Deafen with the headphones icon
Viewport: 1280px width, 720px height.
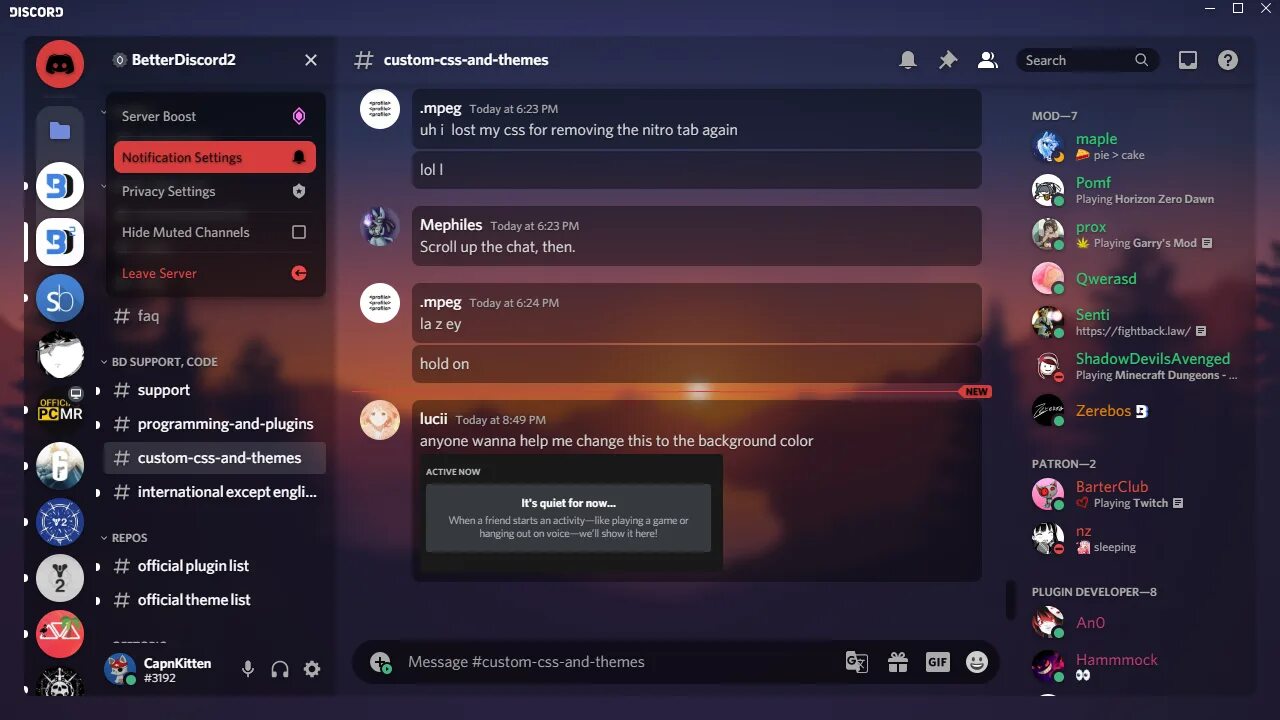[x=280, y=669]
